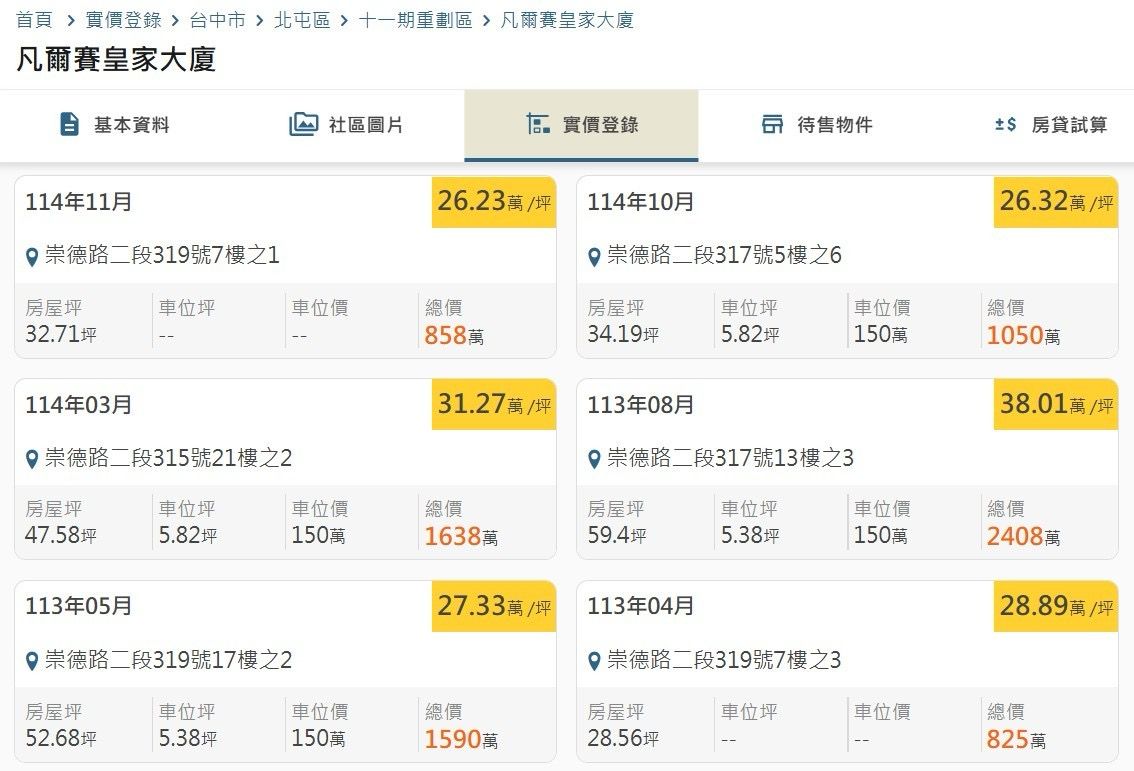Click the 實價登錄 tab icon
The image size is (1134, 771).
[538, 125]
